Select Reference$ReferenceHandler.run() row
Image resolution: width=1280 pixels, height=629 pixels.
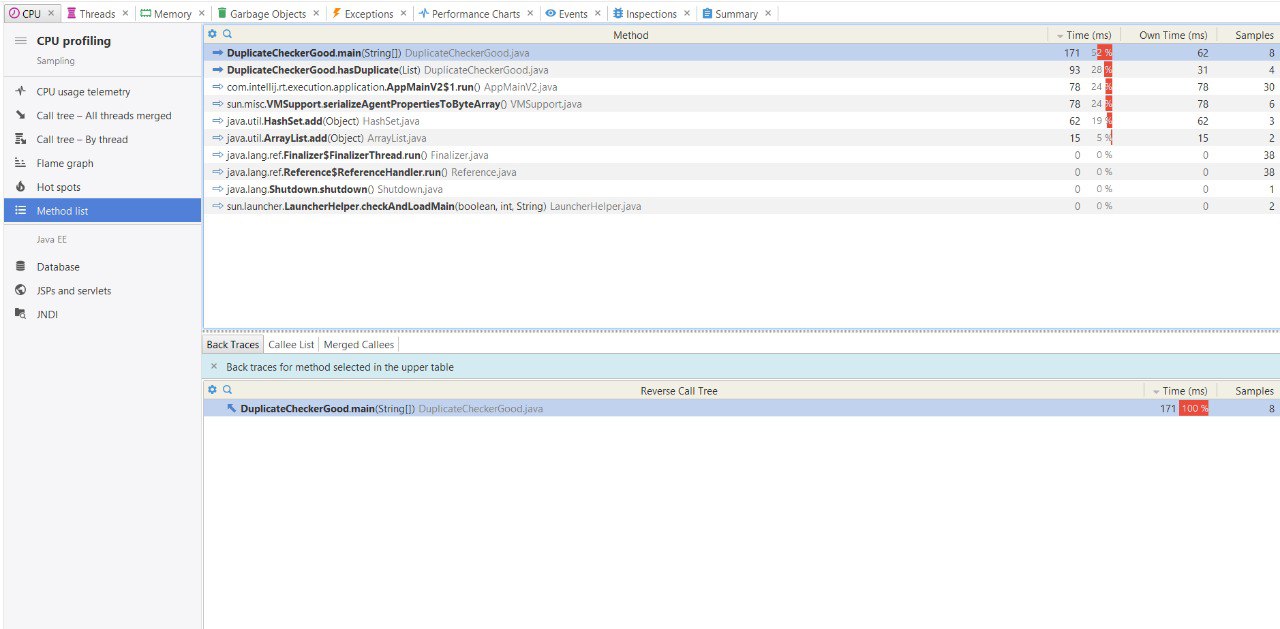(x=741, y=172)
